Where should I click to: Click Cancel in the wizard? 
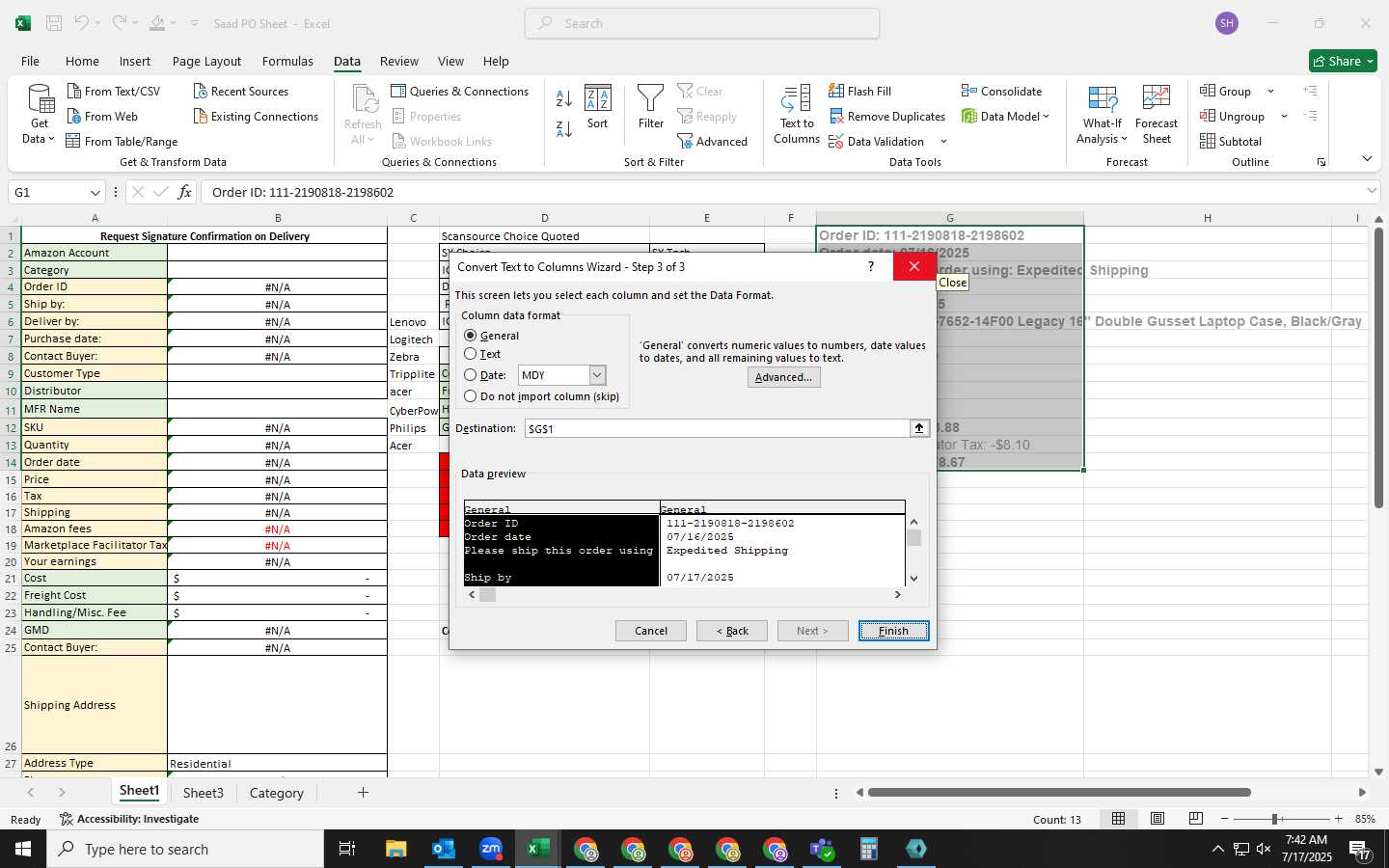[651, 631]
